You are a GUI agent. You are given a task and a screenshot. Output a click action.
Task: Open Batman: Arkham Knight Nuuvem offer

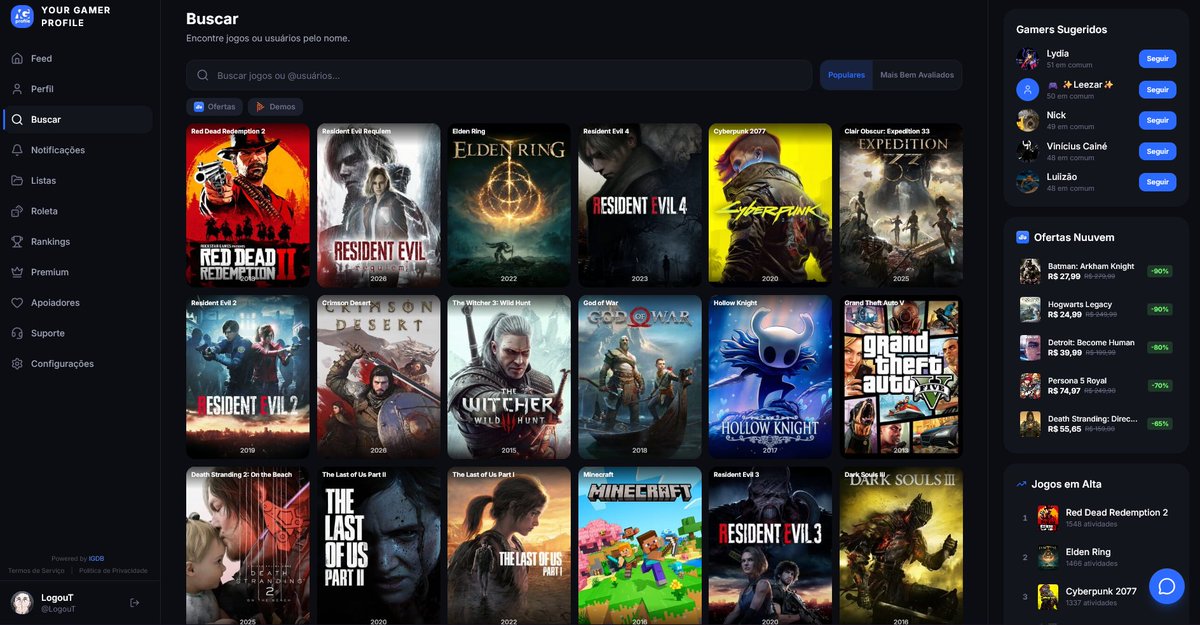[1096, 271]
